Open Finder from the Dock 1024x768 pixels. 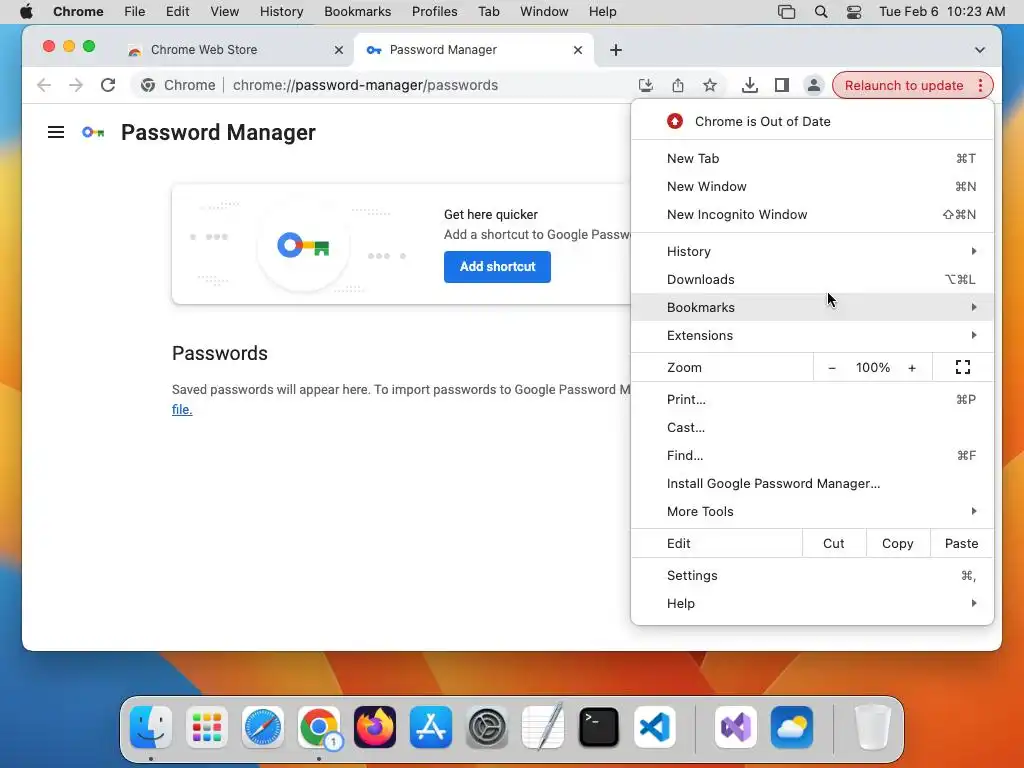click(x=151, y=727)
